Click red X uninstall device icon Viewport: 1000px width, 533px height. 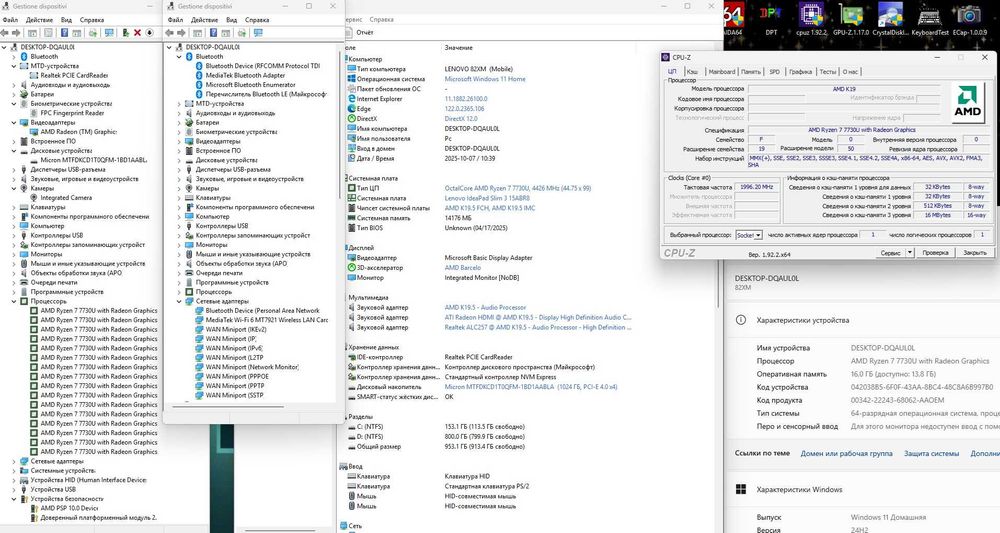(137, 33)
